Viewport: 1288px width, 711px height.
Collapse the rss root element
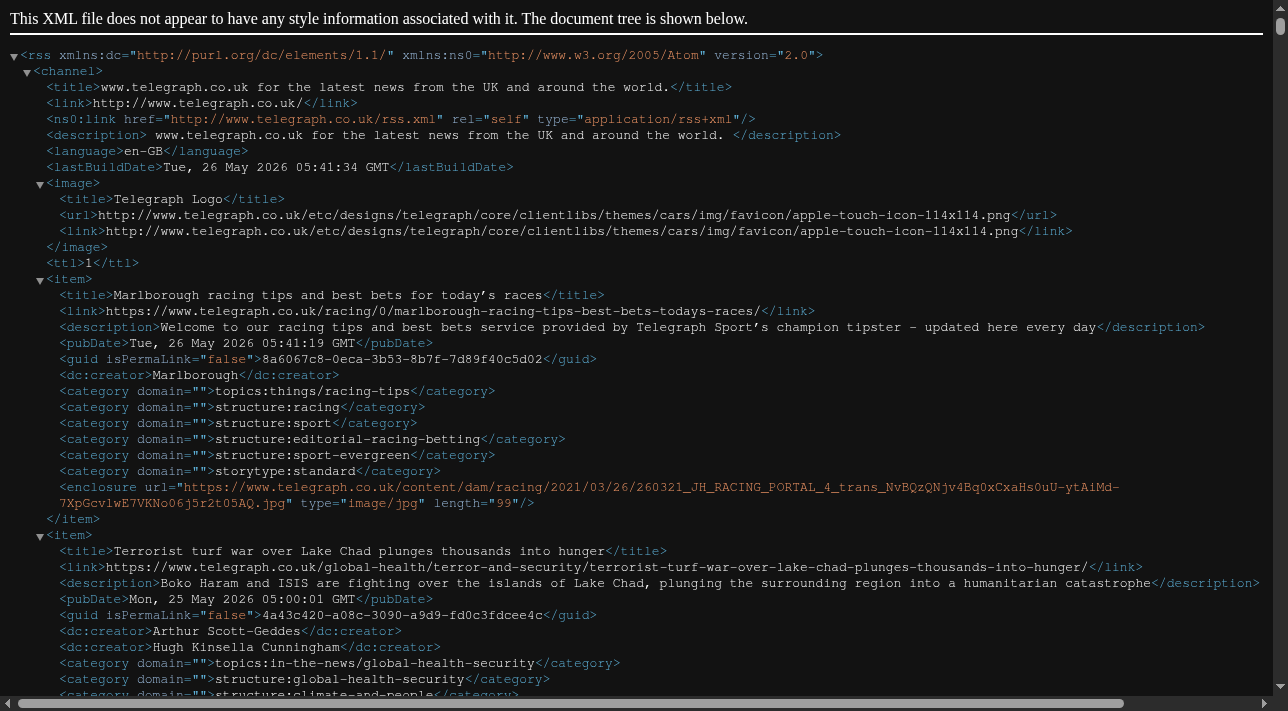[14, 57]
